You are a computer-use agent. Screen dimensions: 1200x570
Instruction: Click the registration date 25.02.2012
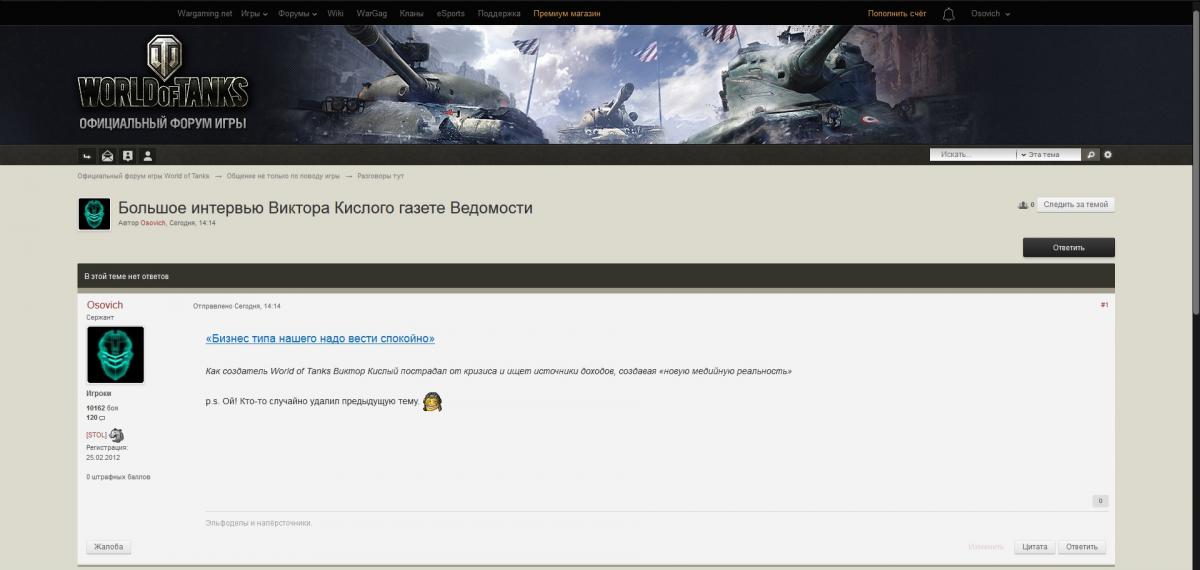pyautogui.click(x=103, y=456)
